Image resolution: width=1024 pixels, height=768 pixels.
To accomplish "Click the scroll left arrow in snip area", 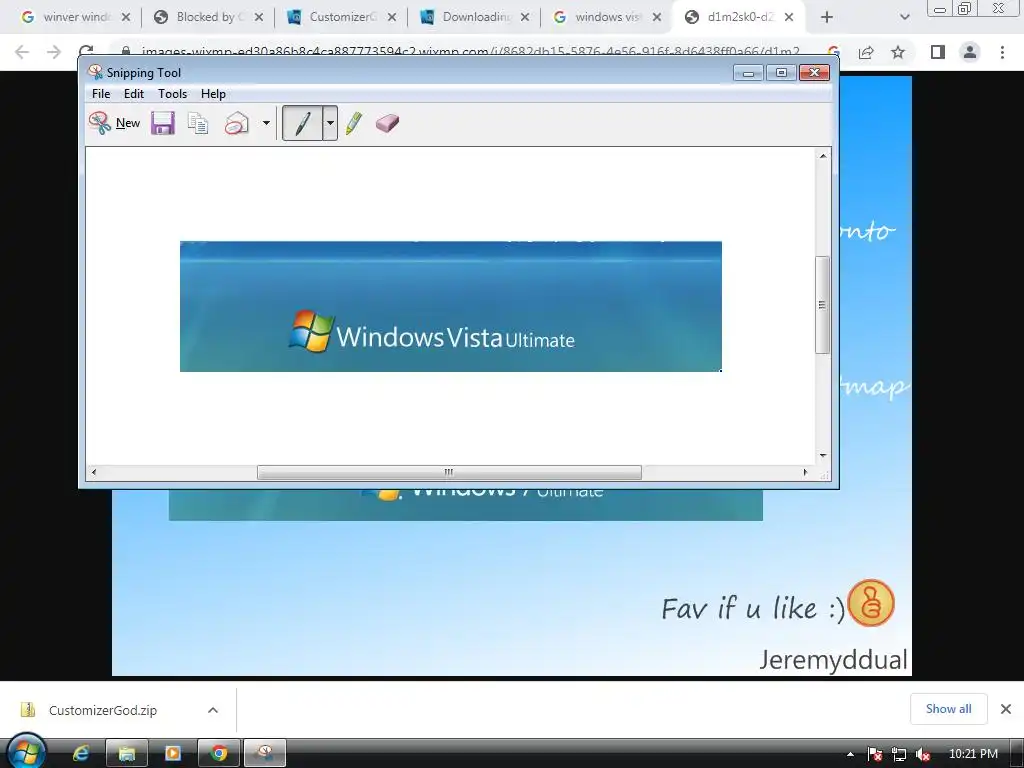I will point(94,472).
